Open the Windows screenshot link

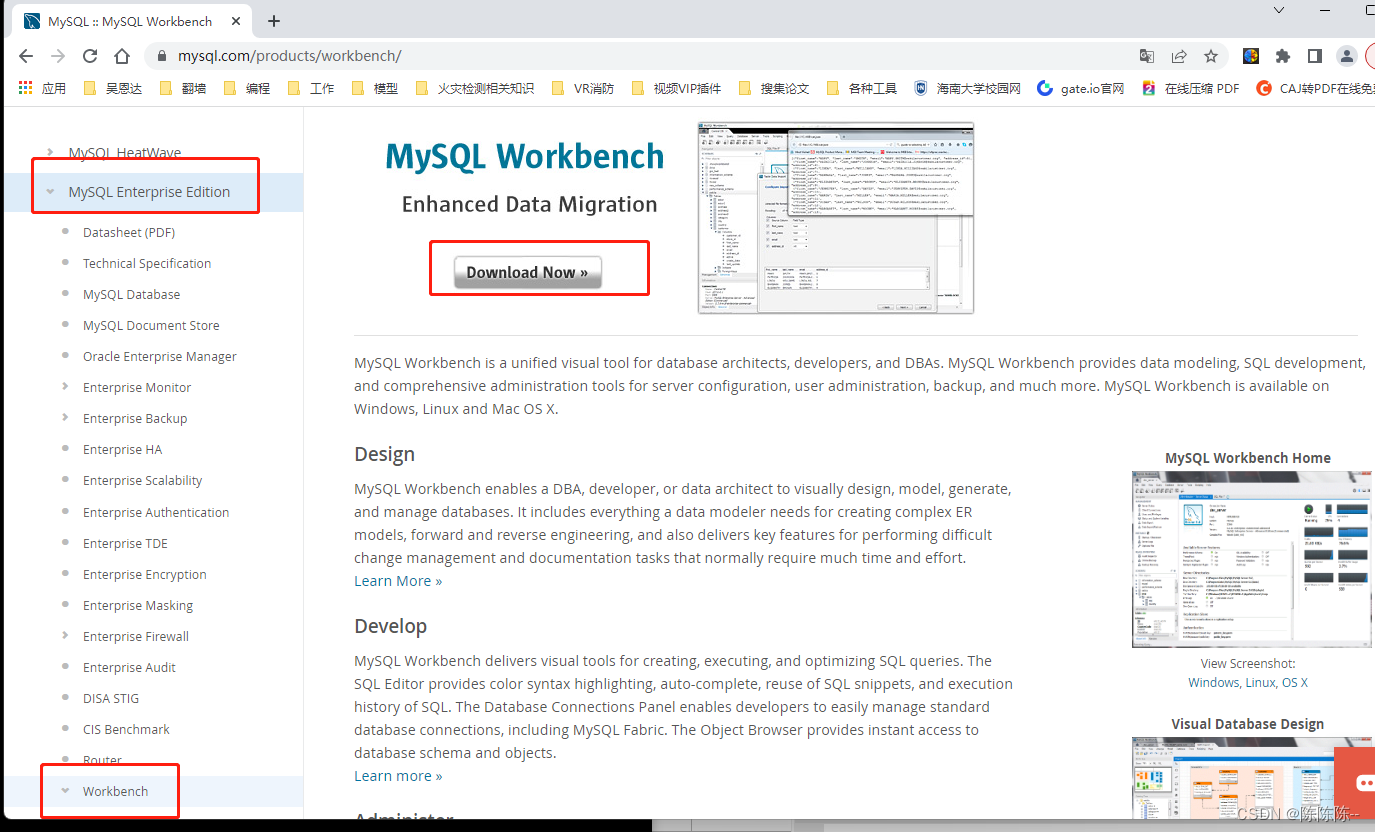tap(1213, 682)
